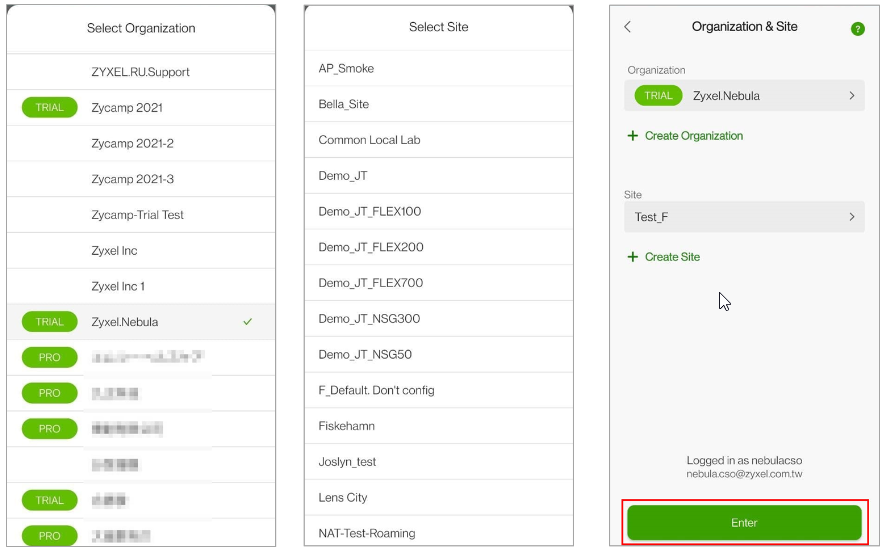Click the Create Organization link
Viewport: 886px width, 551px height.
693,136
